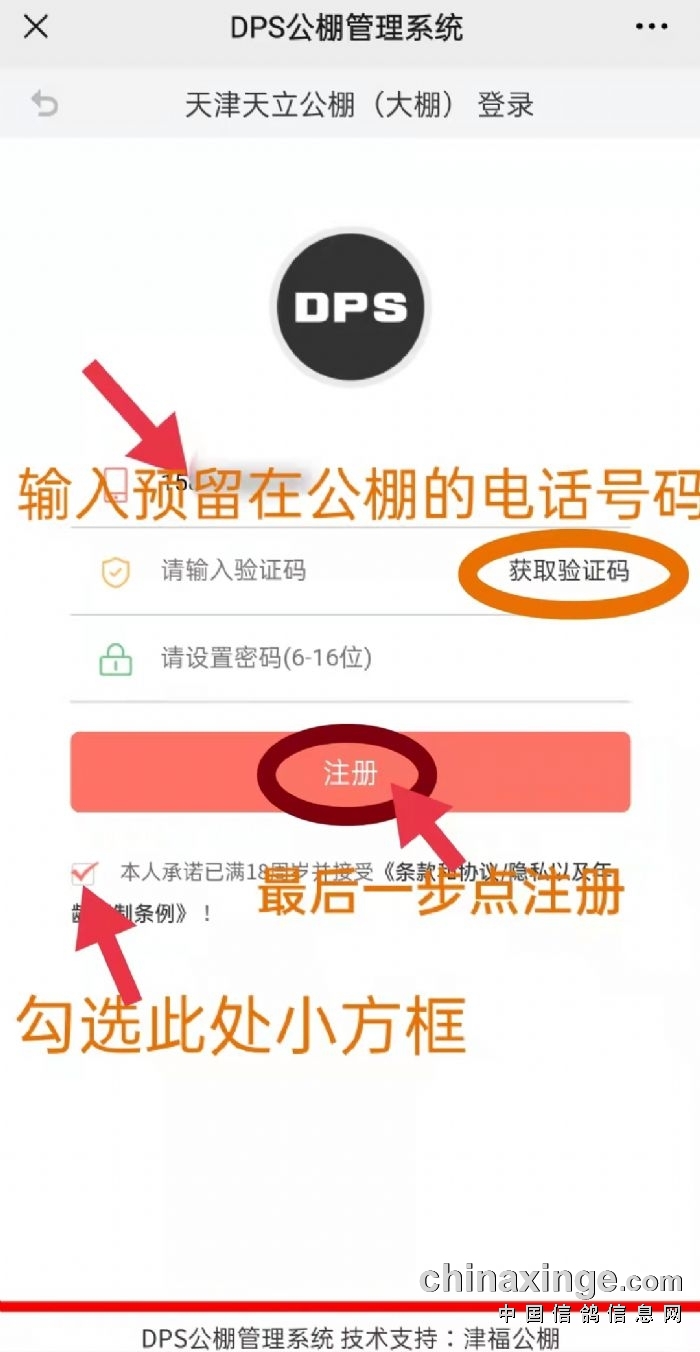This screenshot has width=700, height=1352.
Task: Click the green padlock password icon
Action: pyautogui.click(x=116, y=660)
